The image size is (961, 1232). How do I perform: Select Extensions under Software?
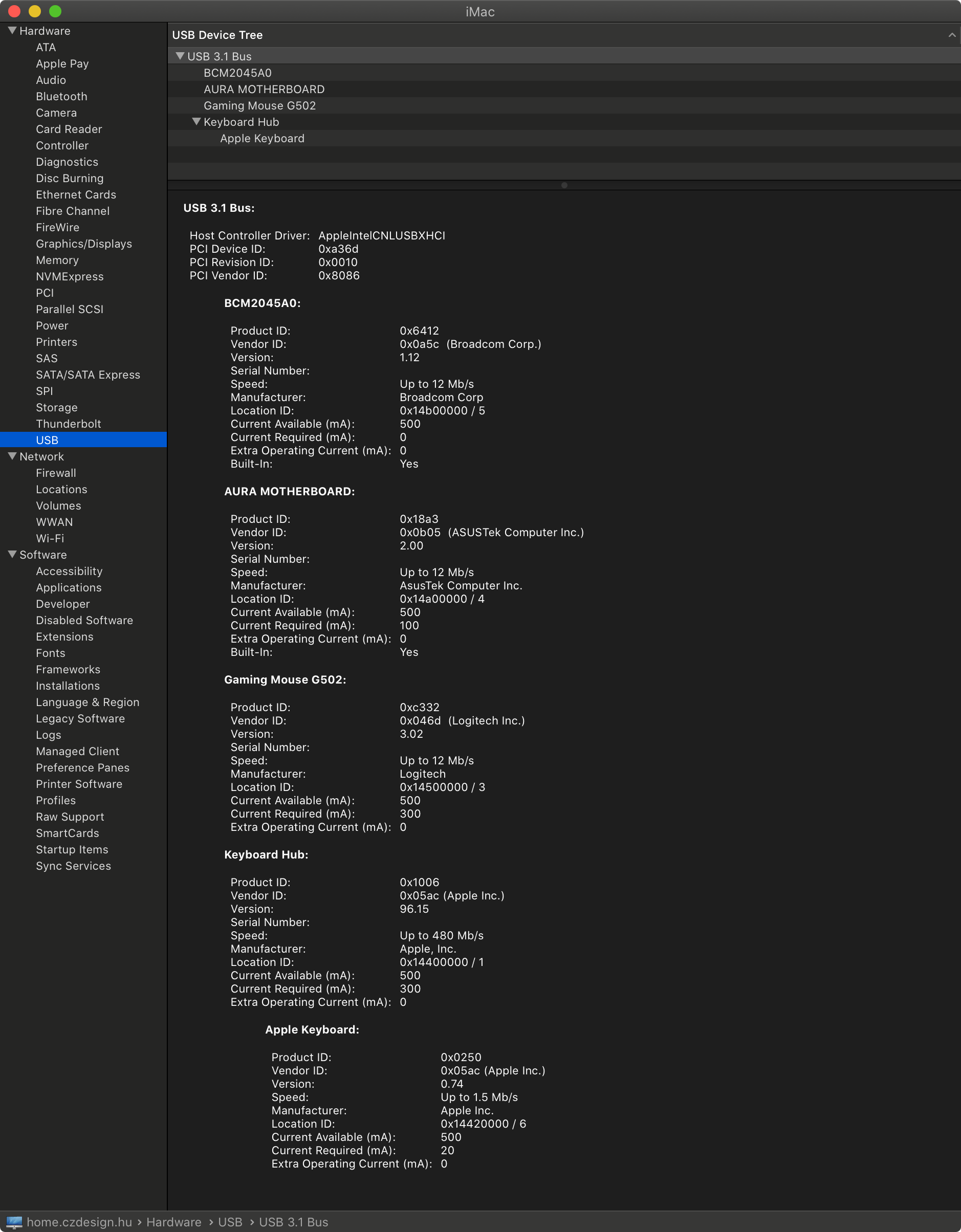[65, 636]
